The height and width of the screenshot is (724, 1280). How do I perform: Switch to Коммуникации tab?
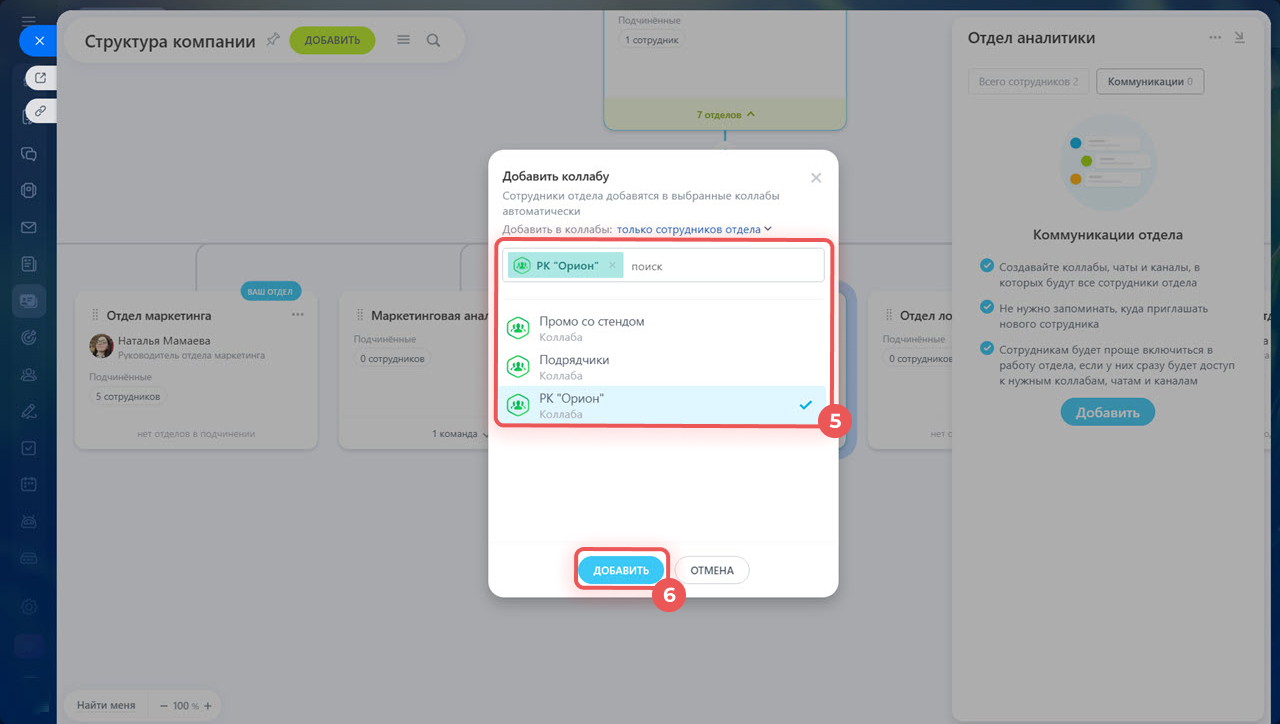(1150, 82)
